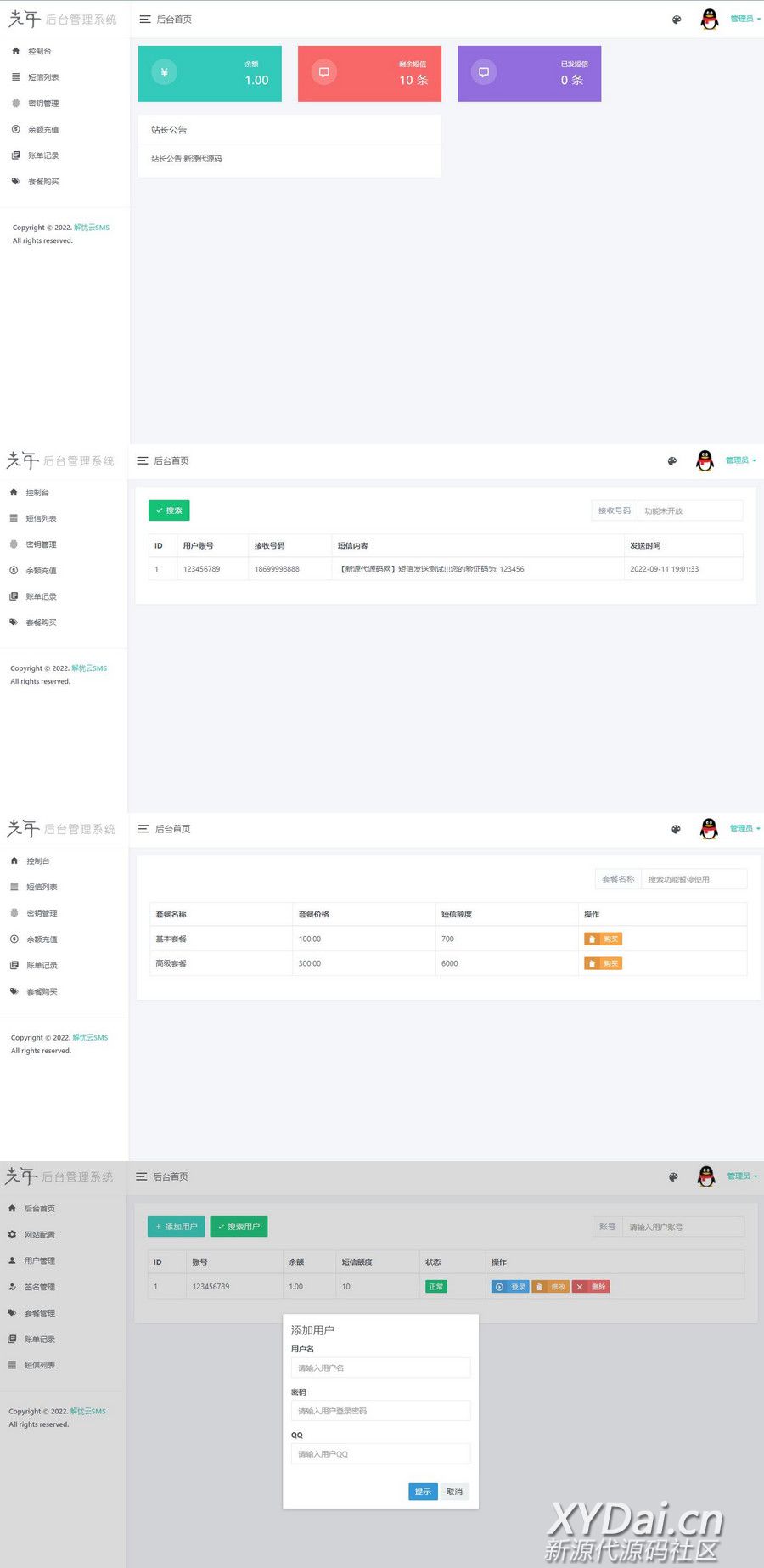
Task: Cancel the 添加用户 dialog with 取消
Action: pos(455,1492)
